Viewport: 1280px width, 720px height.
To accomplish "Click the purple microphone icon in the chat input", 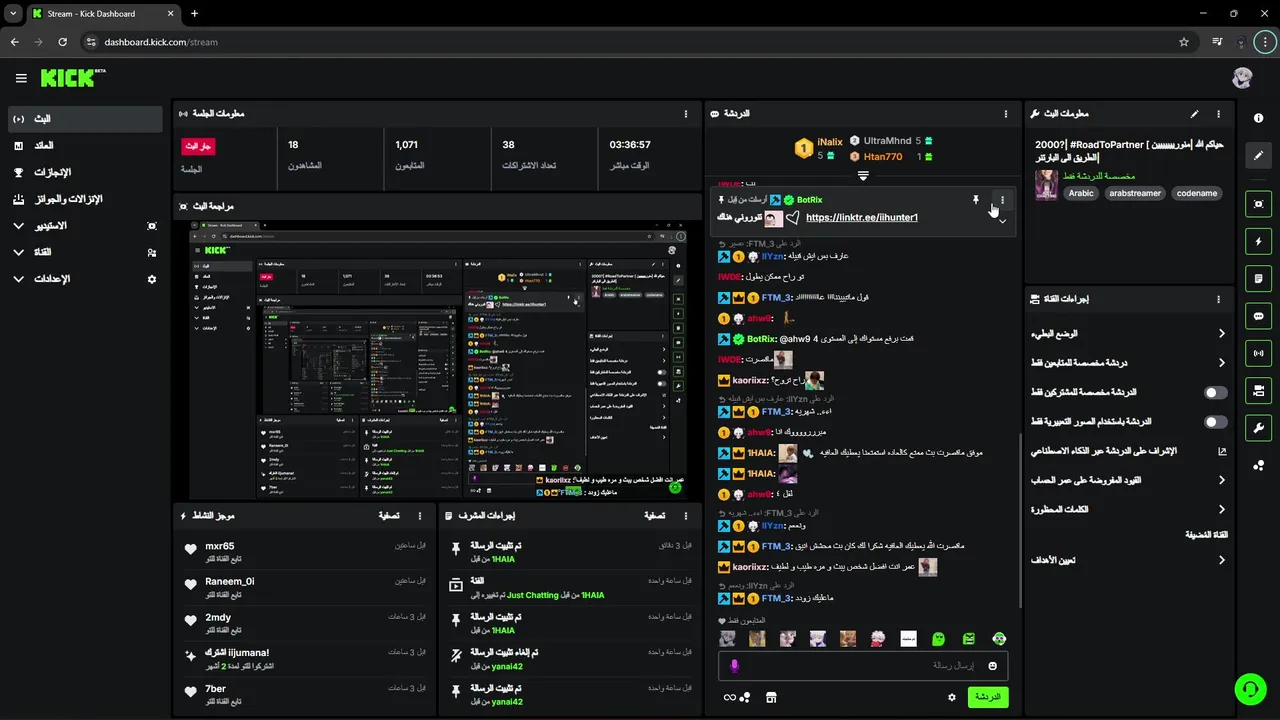I will click(734, 666).
